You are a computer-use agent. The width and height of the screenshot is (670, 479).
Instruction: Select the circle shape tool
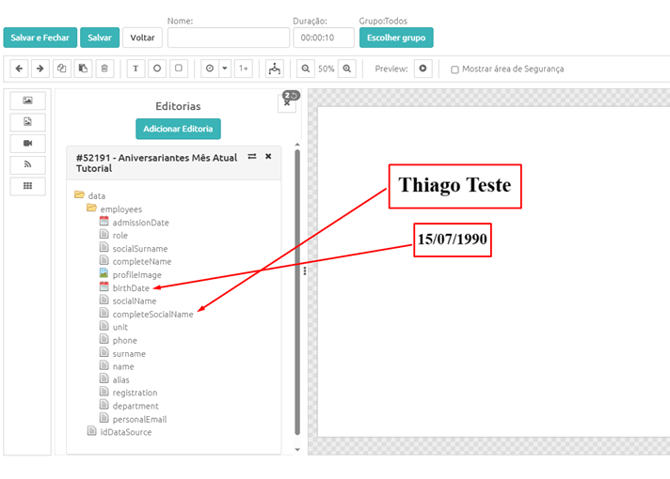click(x=157, y=68)
